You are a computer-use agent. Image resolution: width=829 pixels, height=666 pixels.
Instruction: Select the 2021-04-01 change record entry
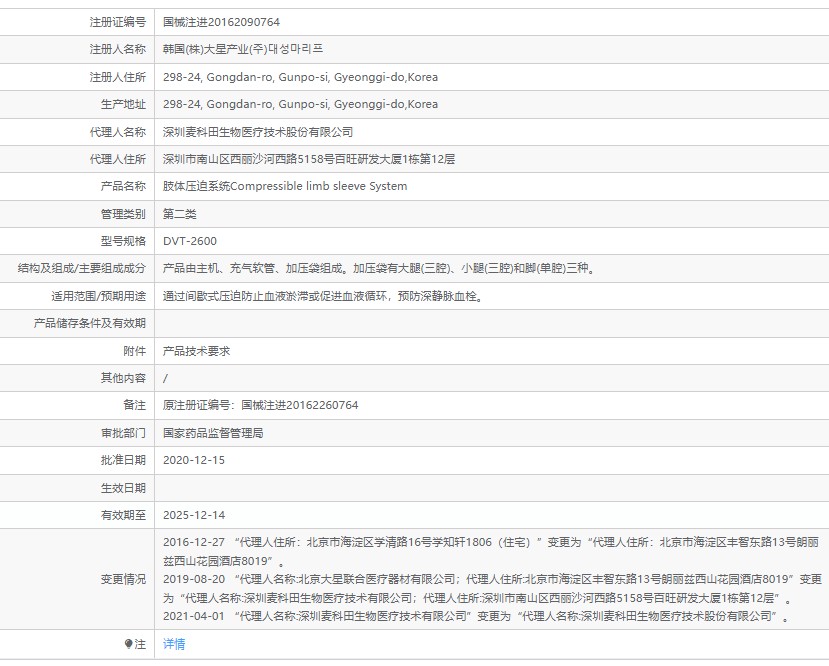476,616
